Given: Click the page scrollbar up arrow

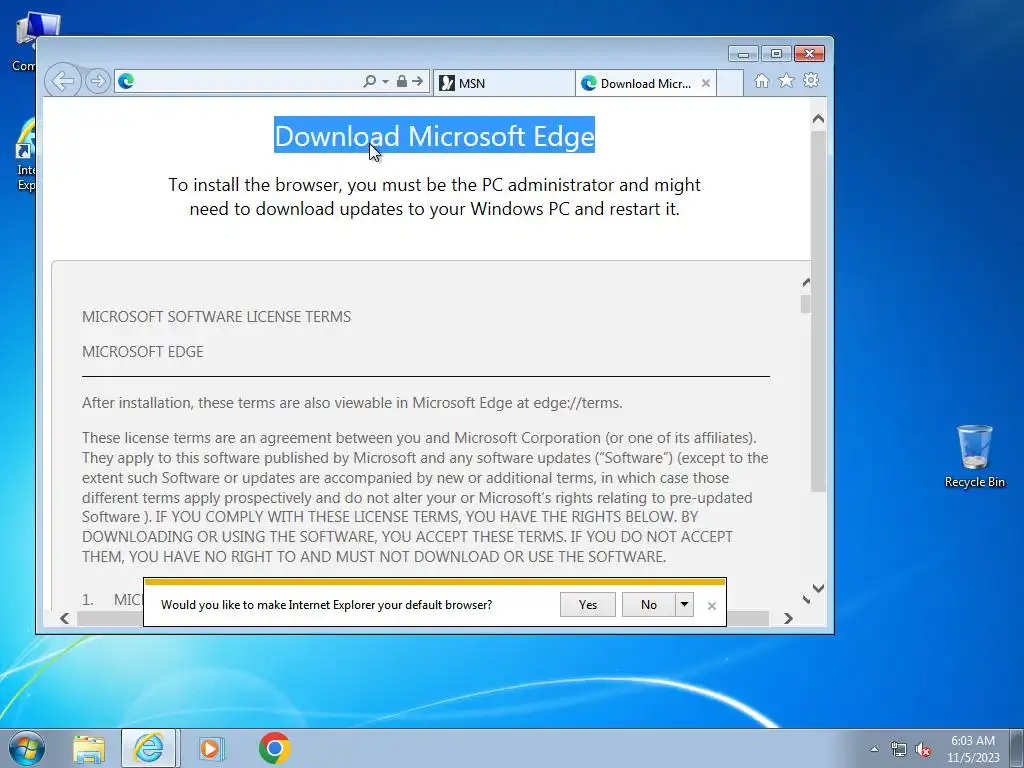Looking at the screenshot, I should click(x=818, y=120).
